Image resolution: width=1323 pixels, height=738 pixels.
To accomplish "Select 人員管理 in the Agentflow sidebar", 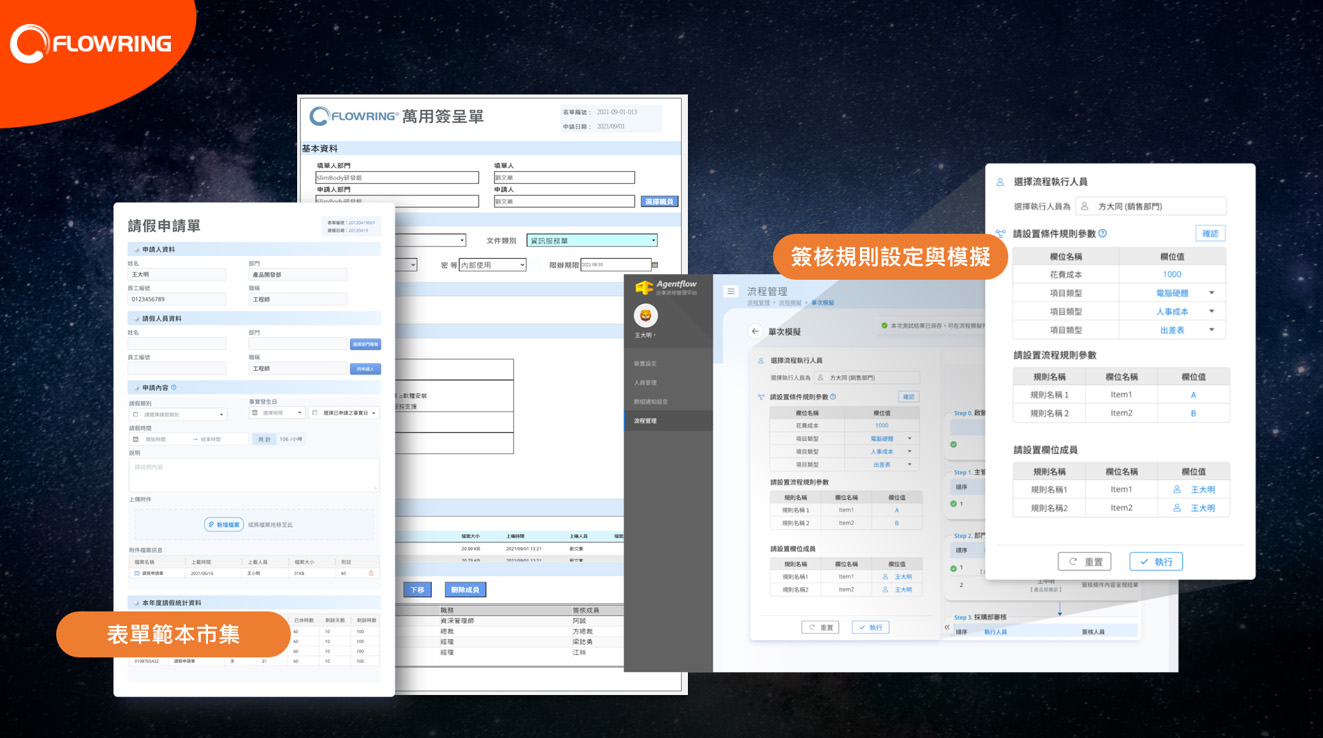I will [646, 383].
